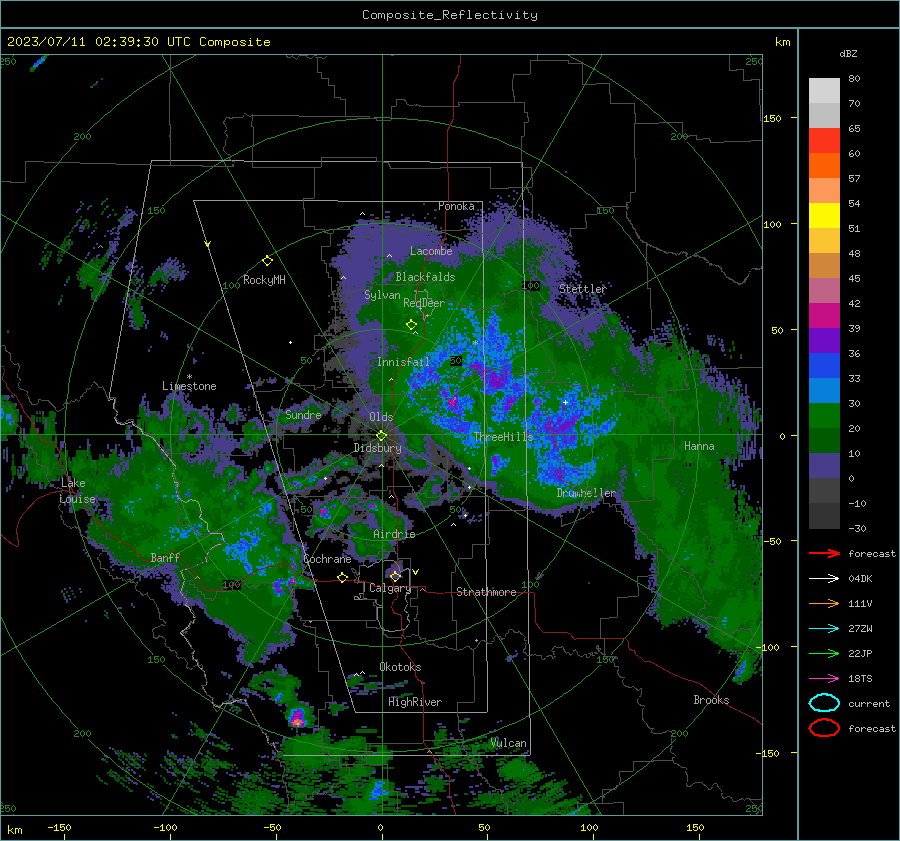The width and height of the screenshot is (900, 841).
Task: Click the Calgary city label
Action: click(x=390, y=588)
